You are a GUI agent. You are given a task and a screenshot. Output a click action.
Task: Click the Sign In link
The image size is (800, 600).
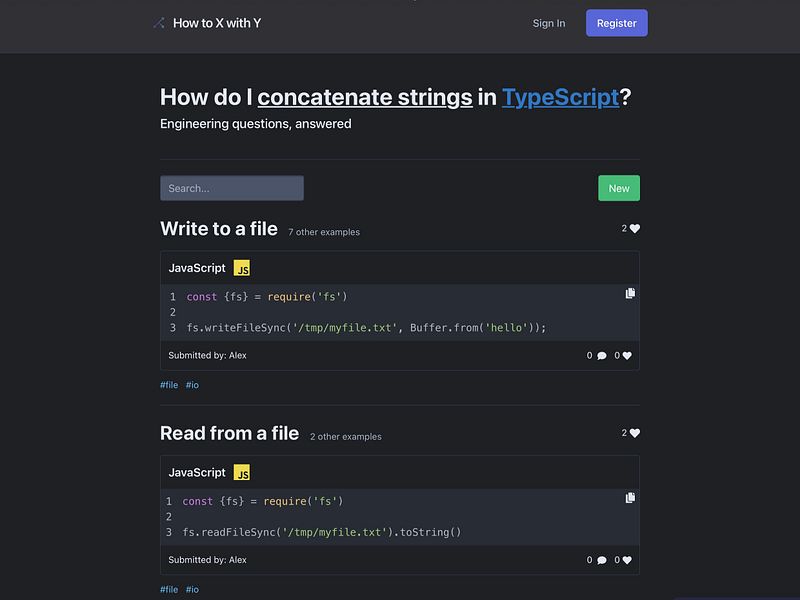[x=549, y=23]
